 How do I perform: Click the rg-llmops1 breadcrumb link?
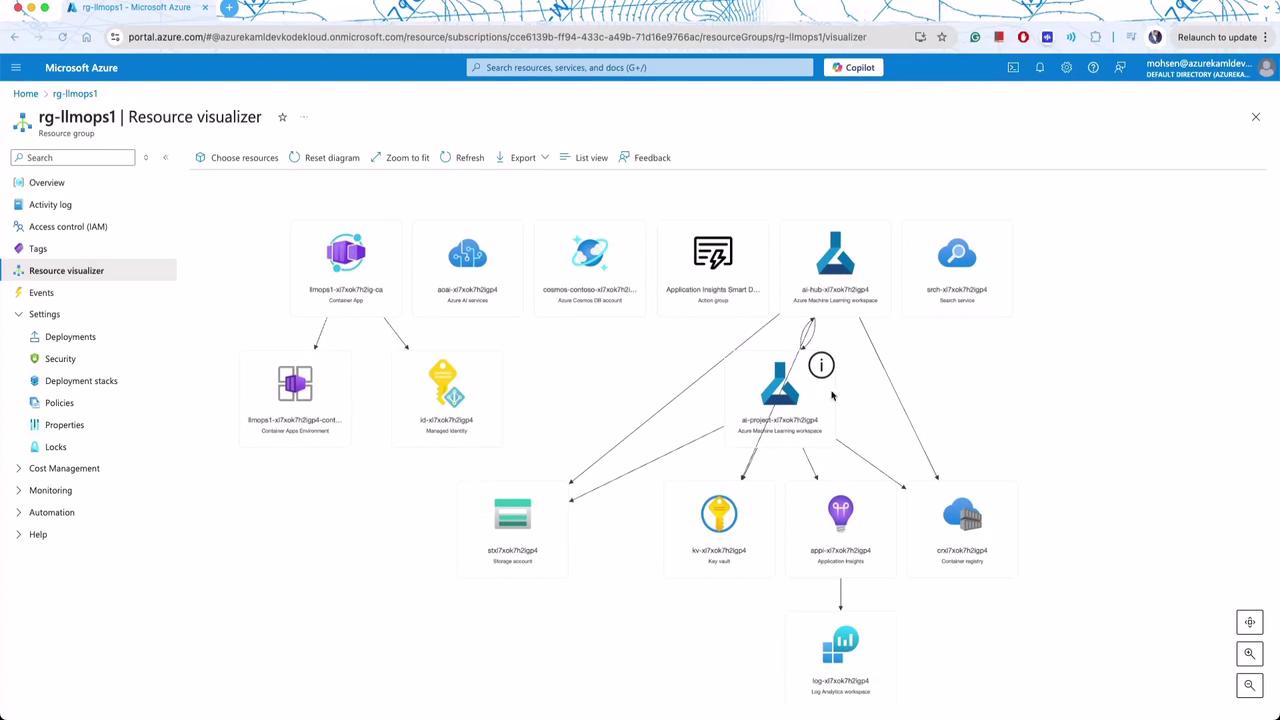point(75,94)
